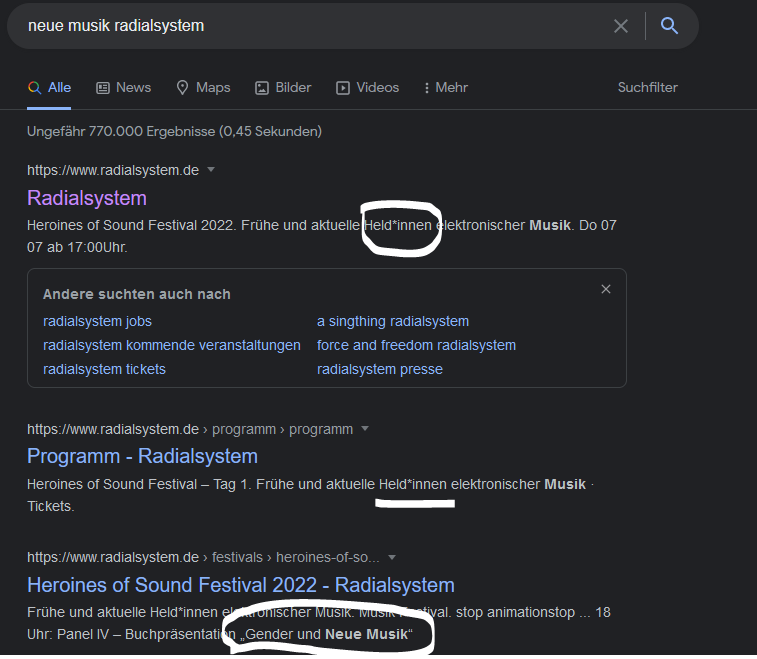Open 'Heroines of Sound Festival 2022 - Radialsystem' result

click(241, 585)
